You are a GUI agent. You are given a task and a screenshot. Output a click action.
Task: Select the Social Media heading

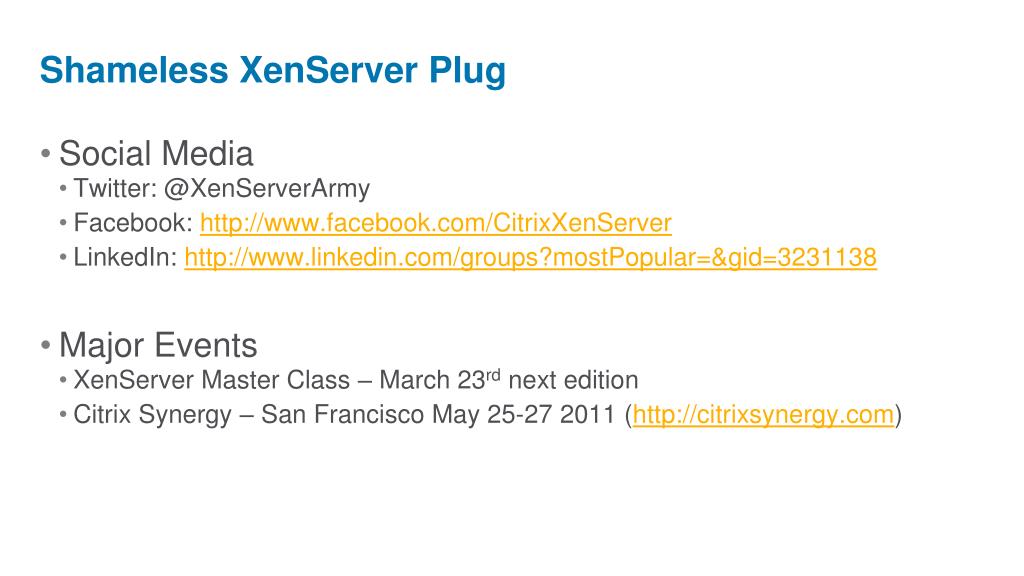point(156,154)
